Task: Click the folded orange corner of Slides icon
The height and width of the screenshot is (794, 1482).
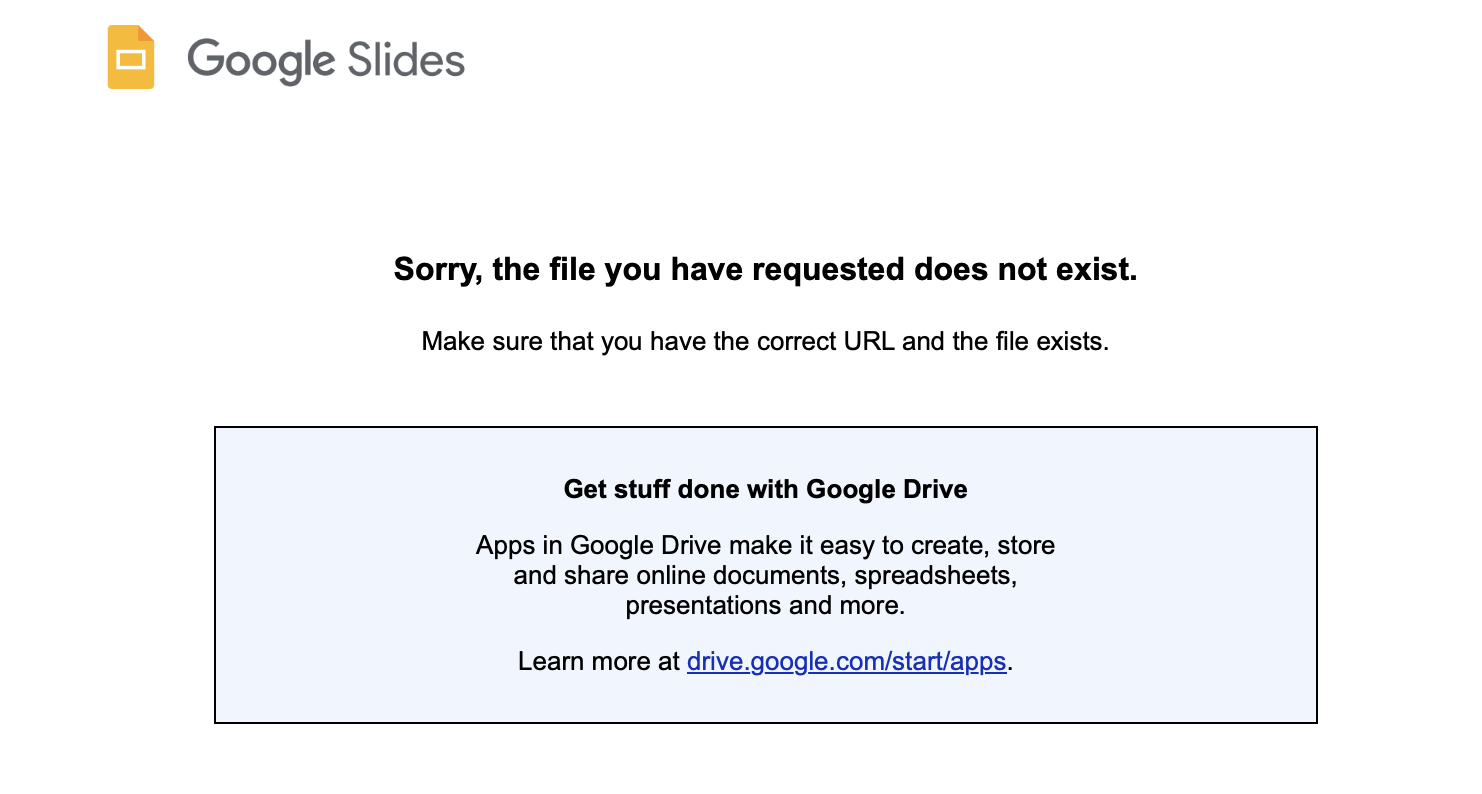Action: tap(146, 33)
